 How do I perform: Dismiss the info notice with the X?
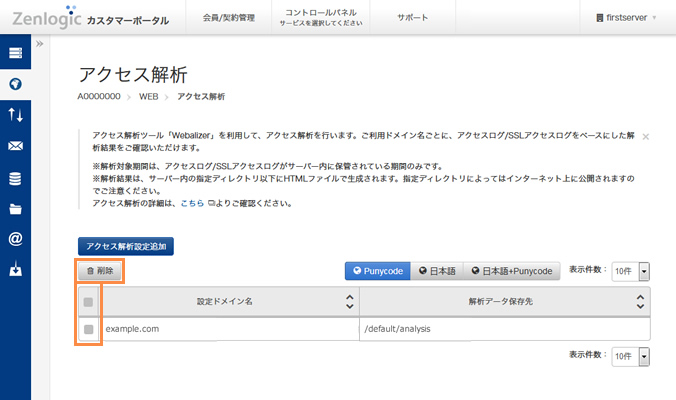(645, 137)
